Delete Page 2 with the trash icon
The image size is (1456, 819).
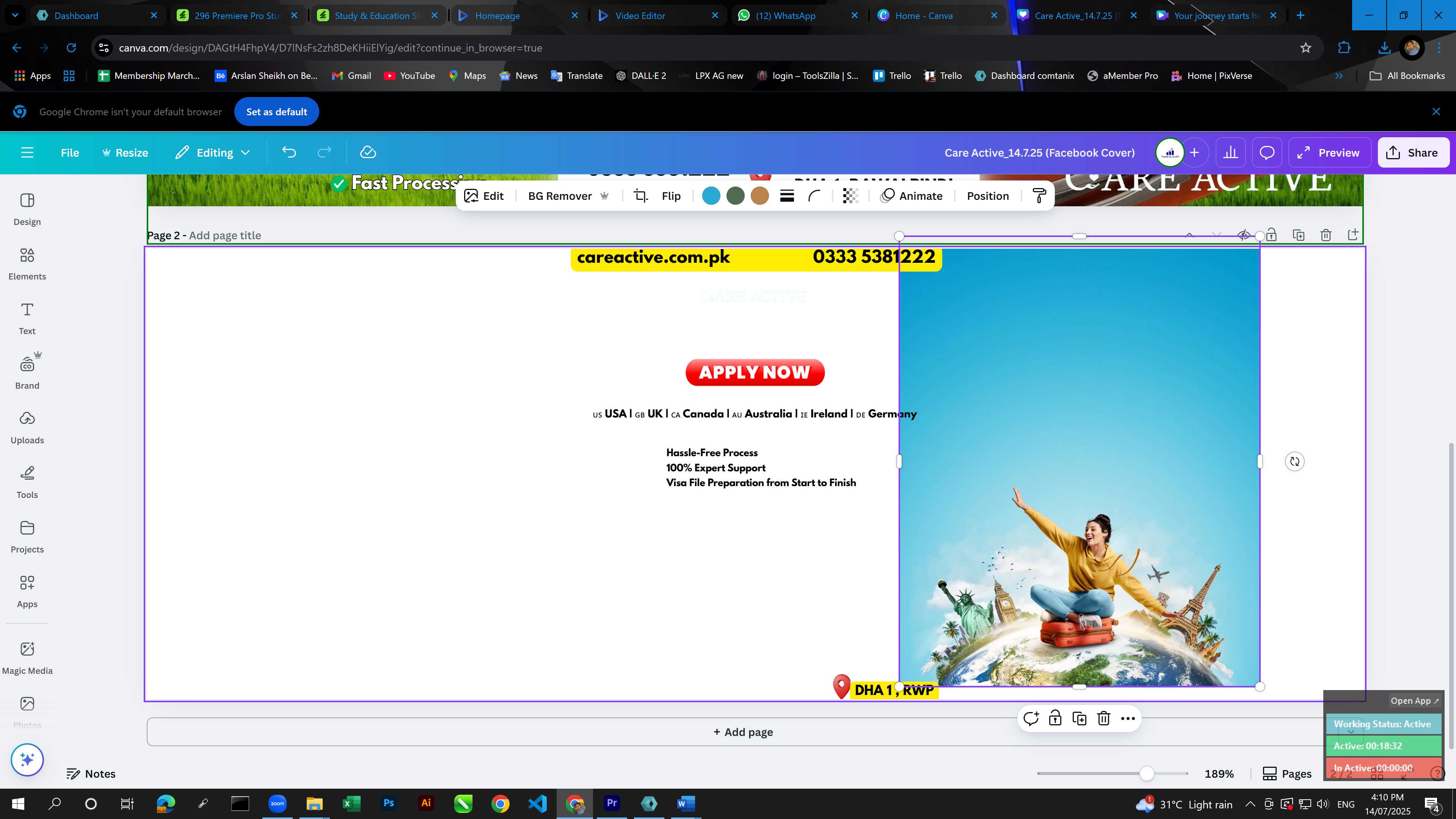point(1326,235)
